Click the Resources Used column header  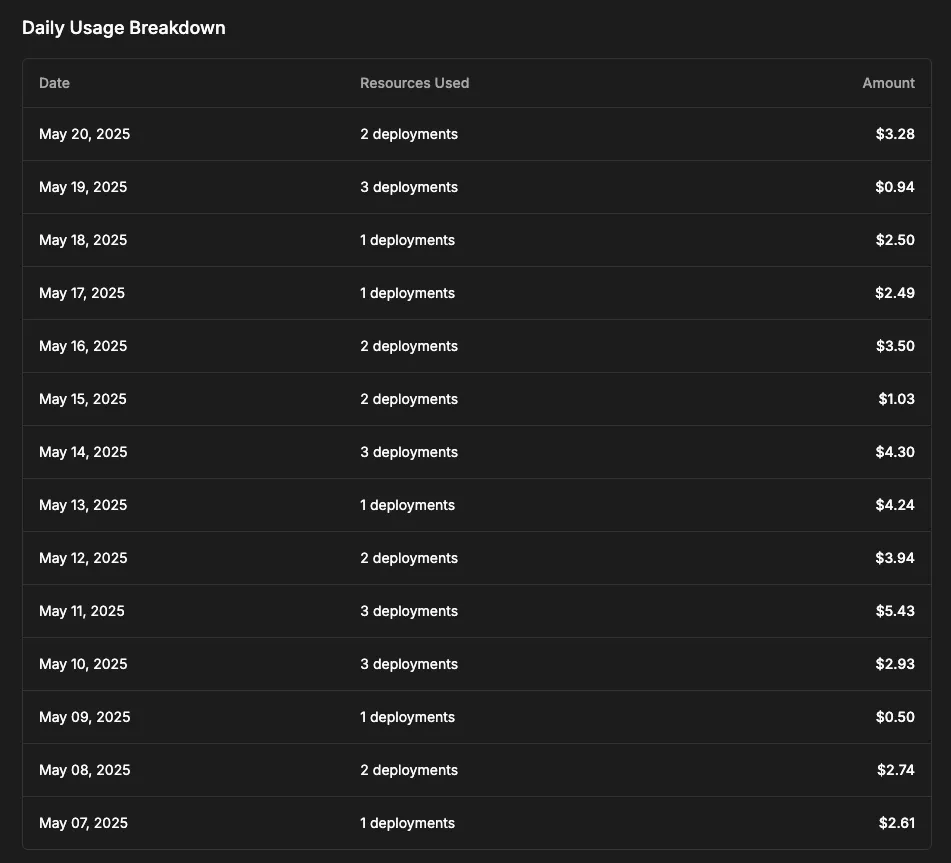(414, 83)
